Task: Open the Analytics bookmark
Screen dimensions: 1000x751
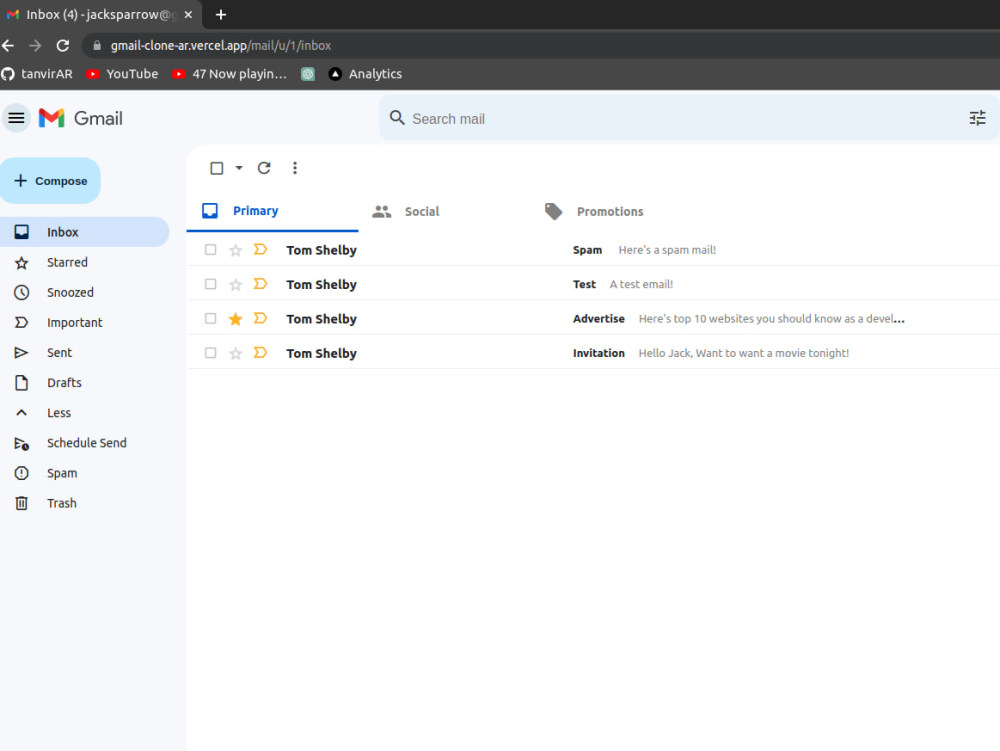Action: (x=365, y=74)
